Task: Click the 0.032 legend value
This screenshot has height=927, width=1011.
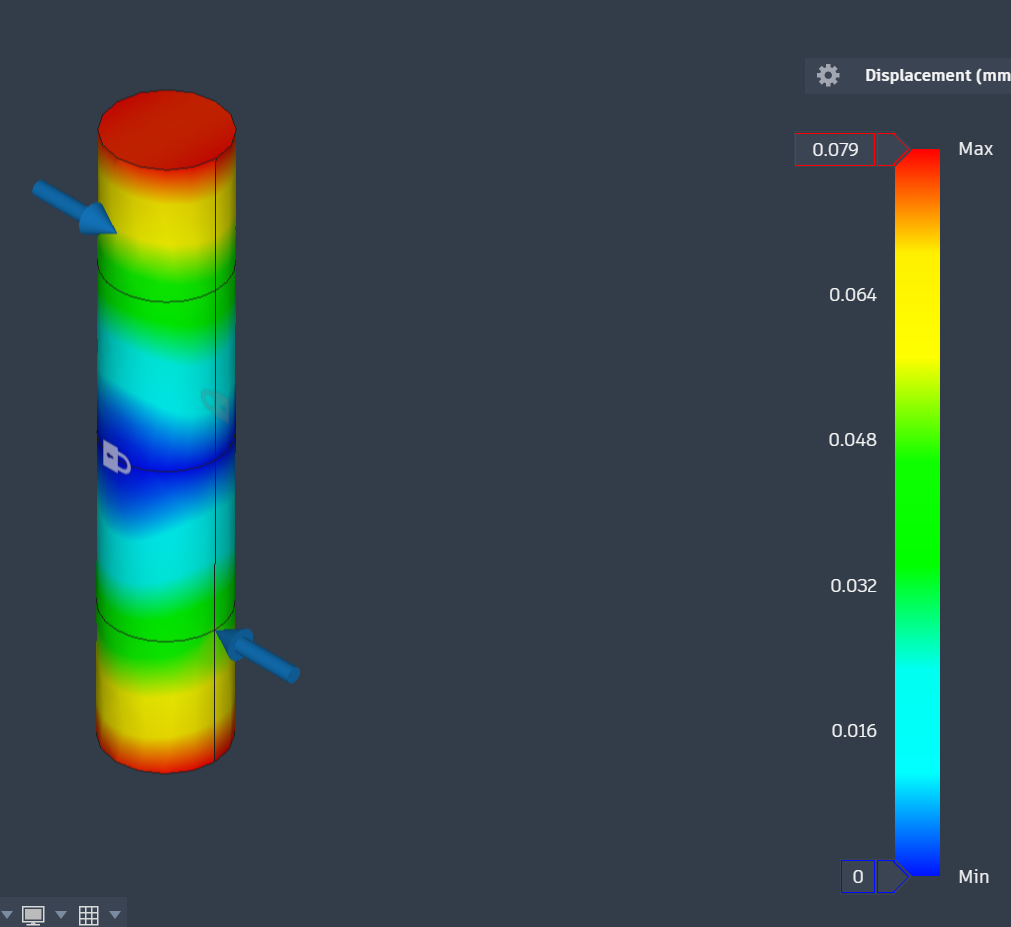Action: [853, 586]
